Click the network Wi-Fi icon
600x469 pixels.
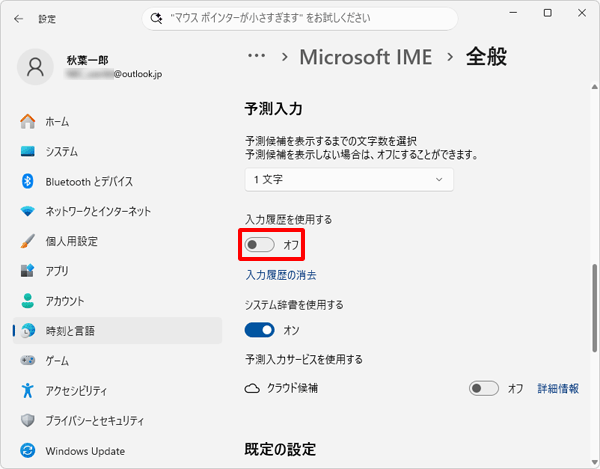[28, 211]
